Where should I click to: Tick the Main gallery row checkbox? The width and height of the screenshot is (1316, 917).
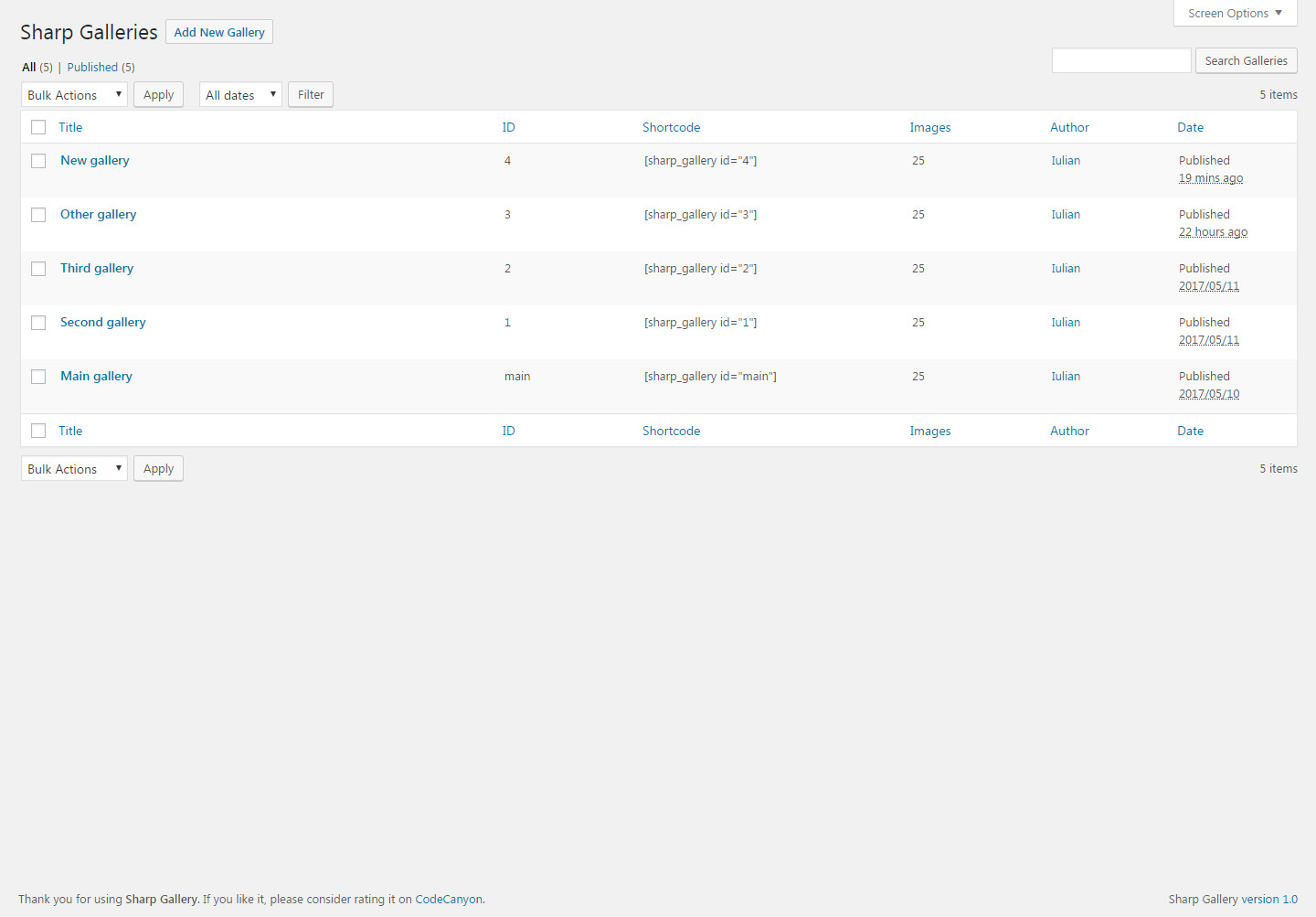pos(38,377)
